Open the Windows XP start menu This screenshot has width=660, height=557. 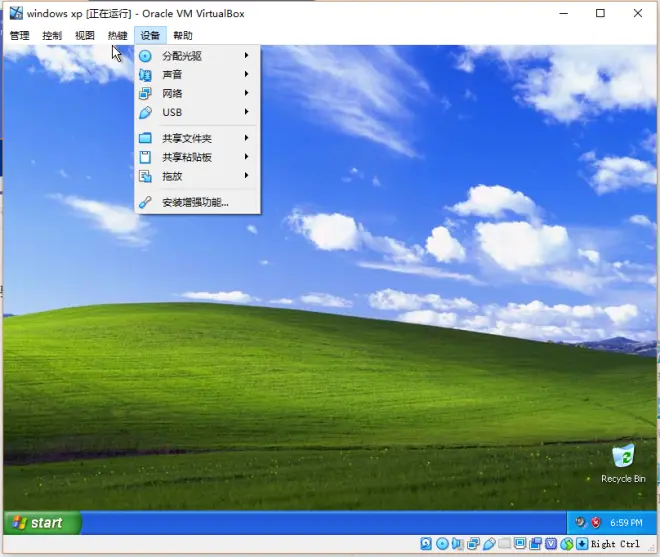(42, 522)
